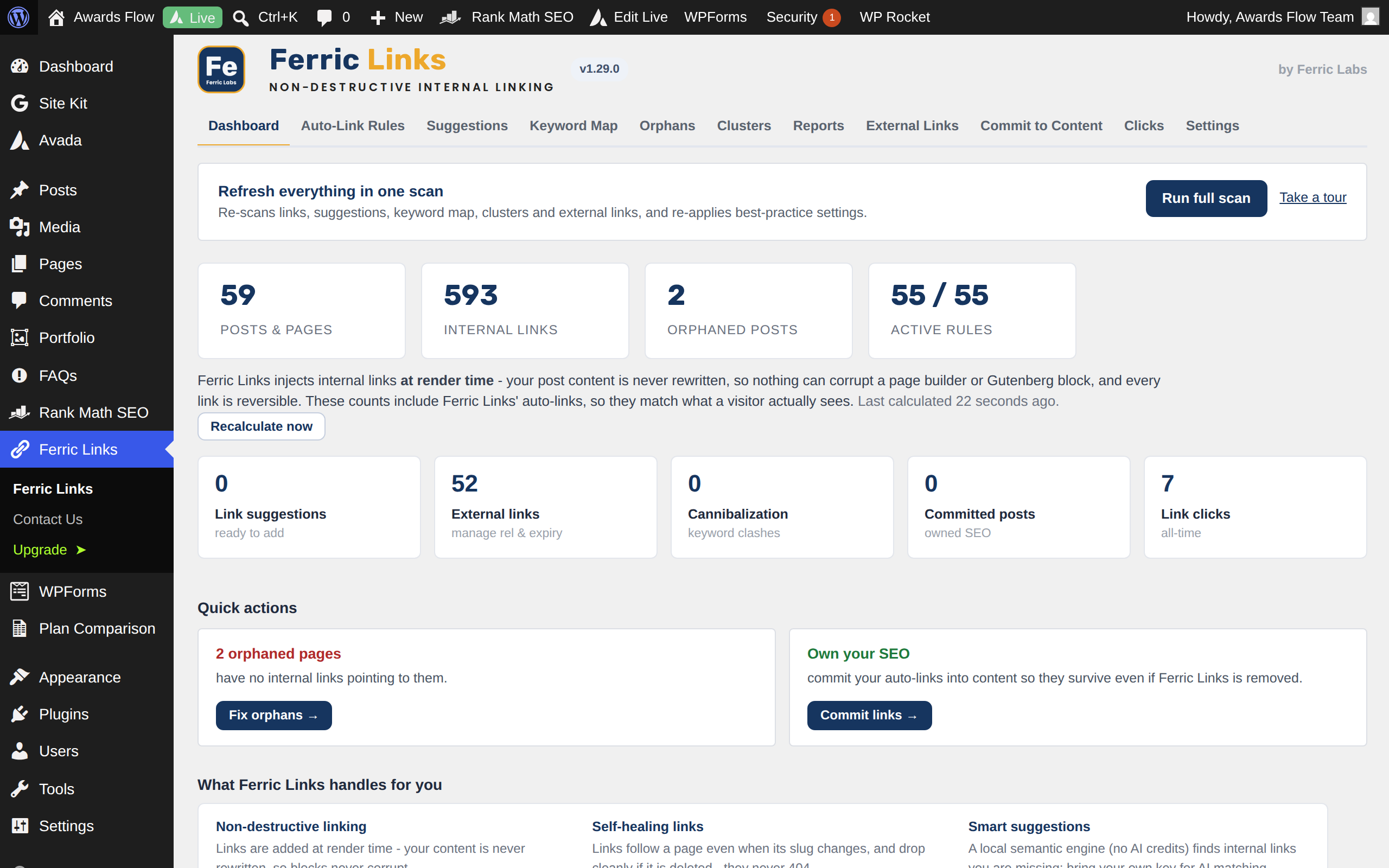Switch to the Clicks tab
The height and width of the screenshot is (868, 1389).
click(x=1143, y=126)
